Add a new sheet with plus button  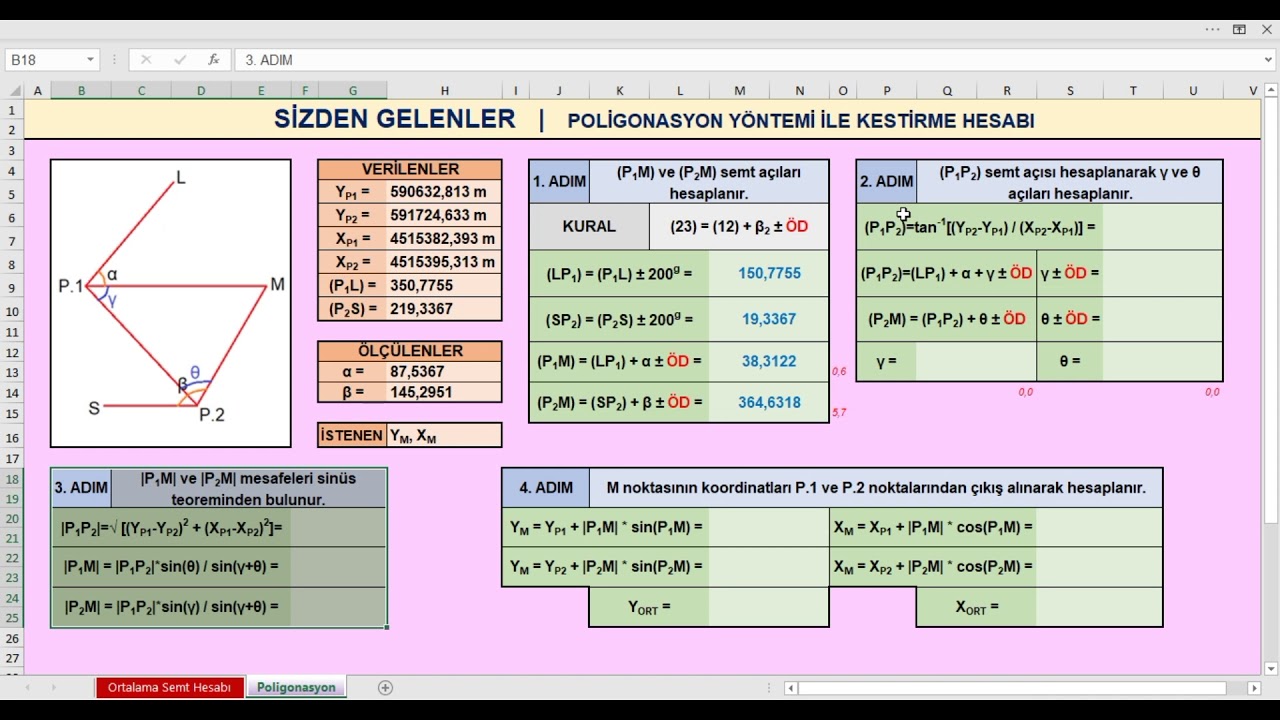(x=385, y=688)
